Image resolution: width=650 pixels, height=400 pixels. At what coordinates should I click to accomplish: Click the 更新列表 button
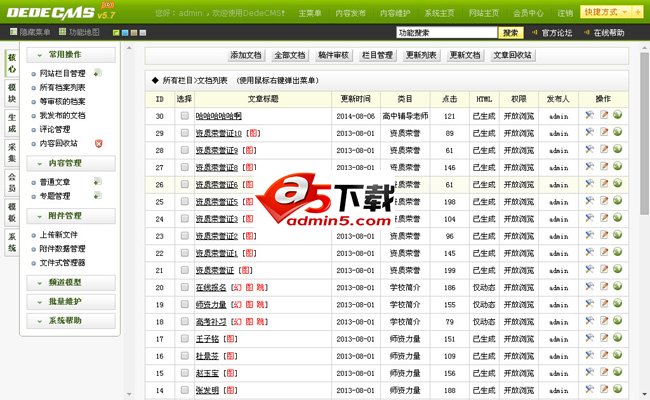point(421,55)
